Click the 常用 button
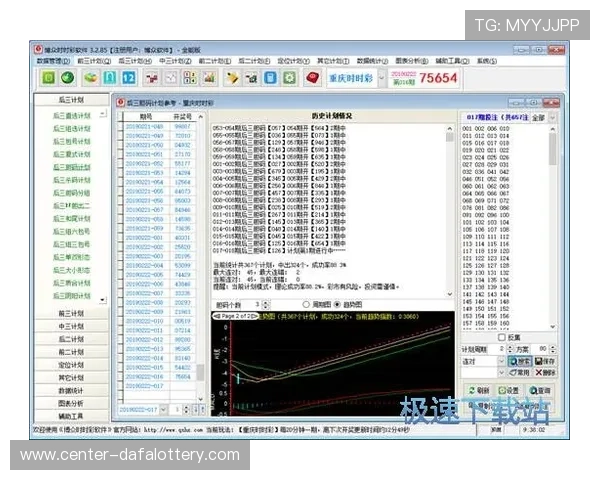600x480 pixels. 519,372
